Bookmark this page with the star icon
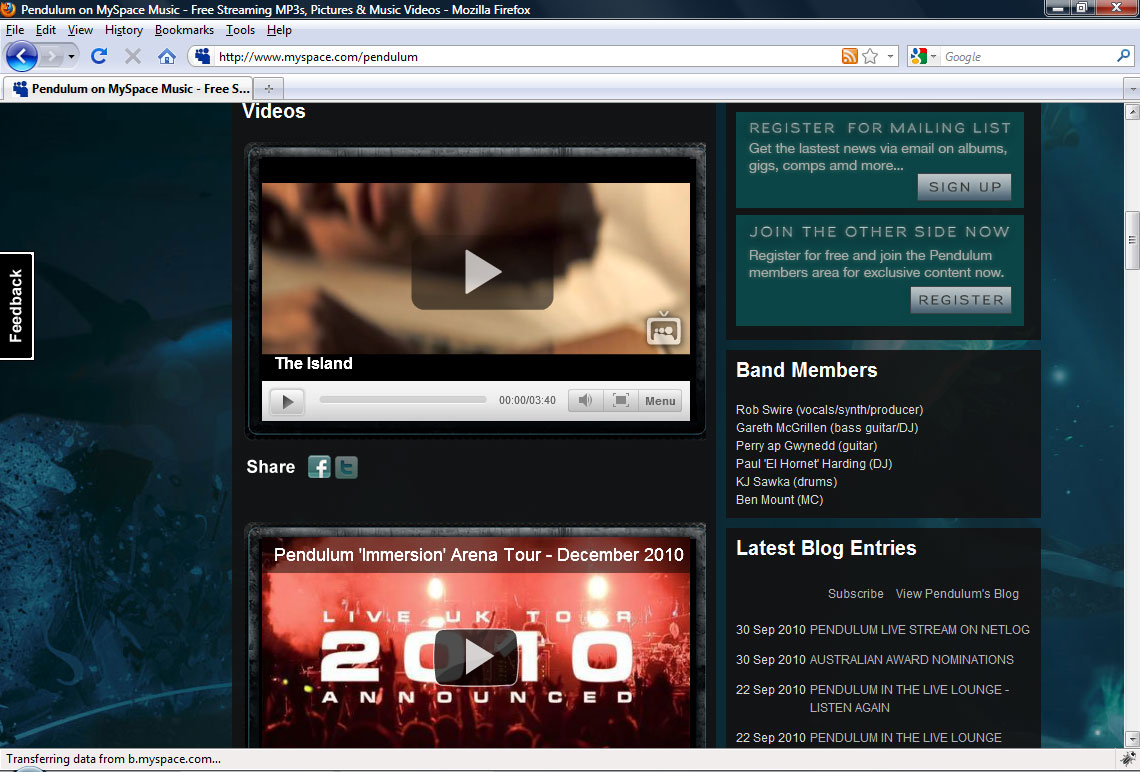This screenshot has height=772, width=1140. coord(870,56)
